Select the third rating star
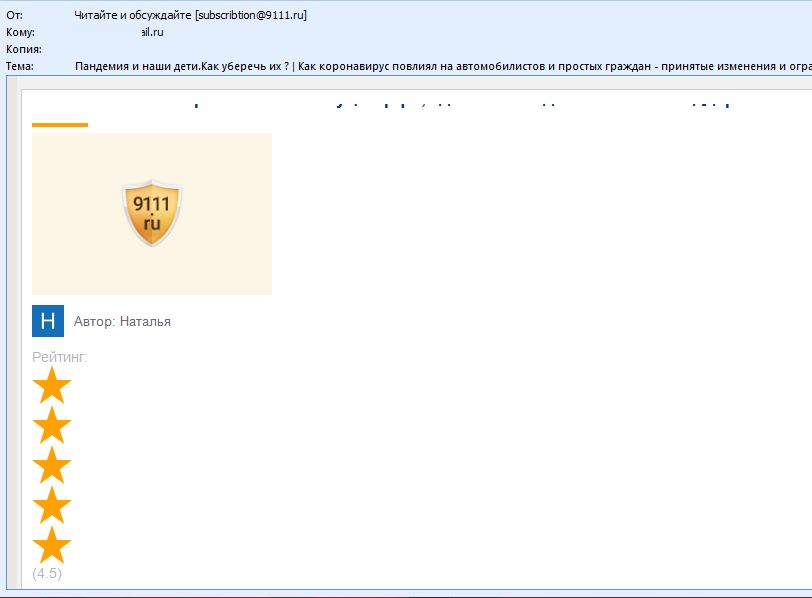This screenshot has width=812, height=598. click(52, 465)
